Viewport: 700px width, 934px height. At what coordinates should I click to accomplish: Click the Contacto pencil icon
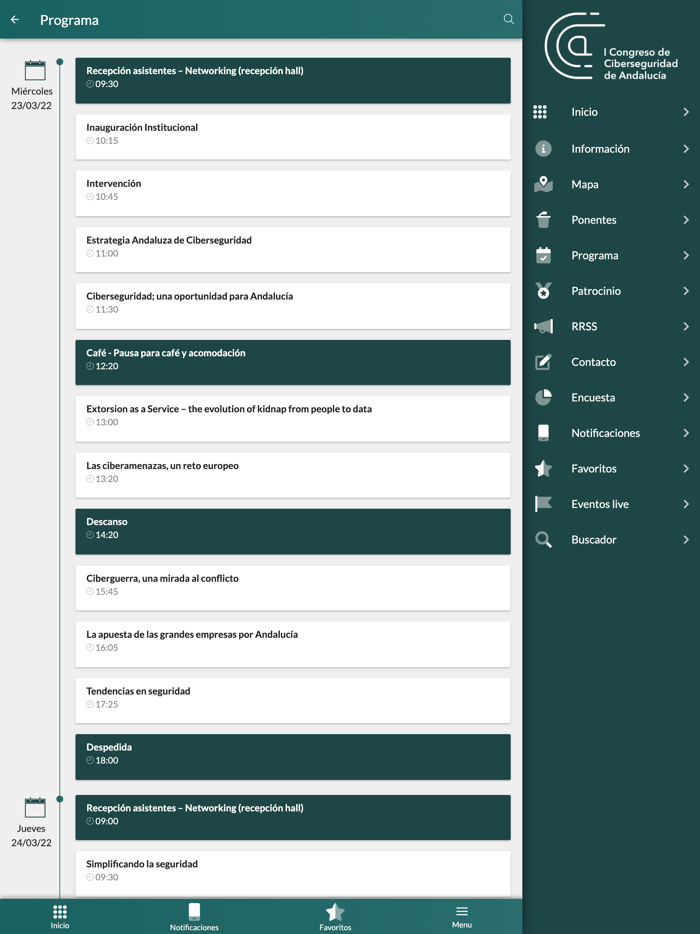pos(543,362)
